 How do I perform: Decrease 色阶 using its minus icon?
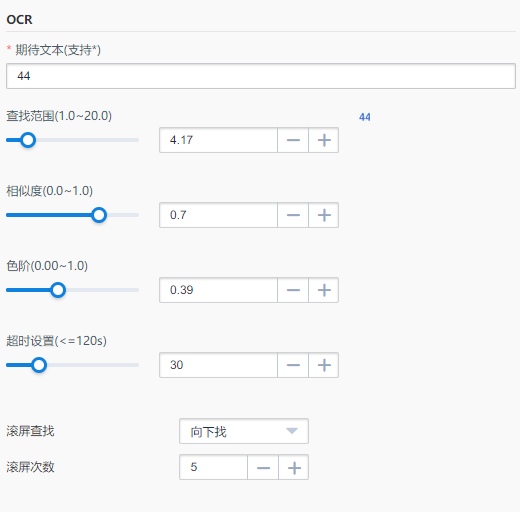[x=293, y=290]
